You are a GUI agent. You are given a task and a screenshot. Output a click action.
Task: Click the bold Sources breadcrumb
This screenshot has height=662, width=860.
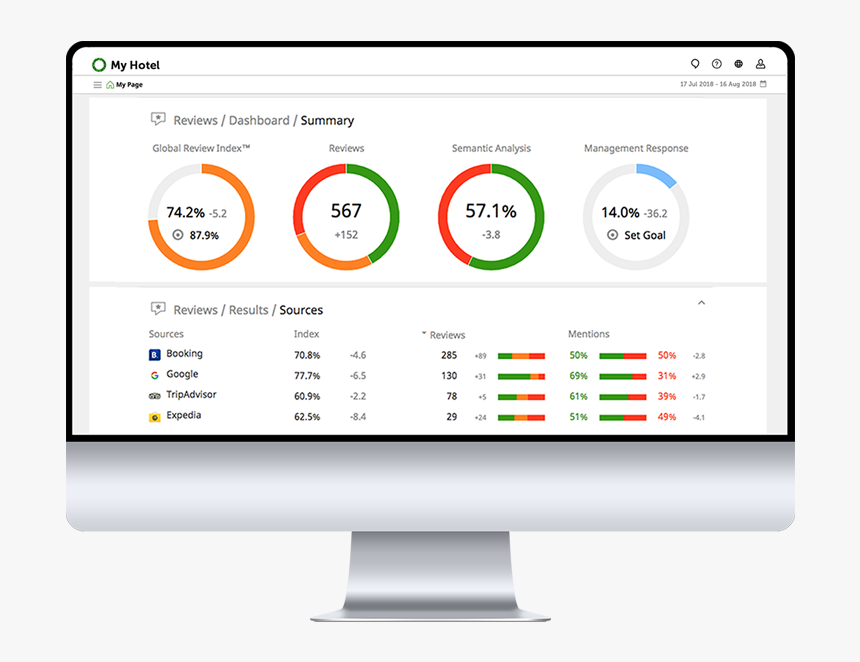coord(301,310)
